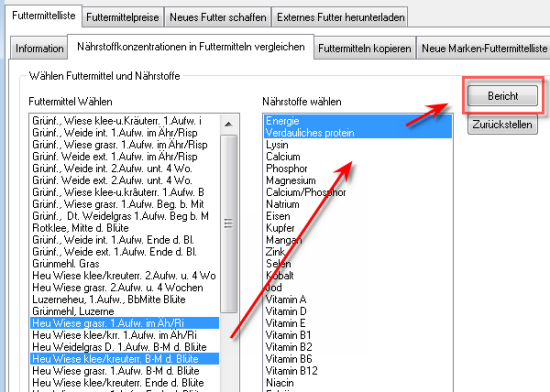Switch to the Information sub-tab
Viewport: 550px width, 392px height.
pyautogui.click(x=39, y=48)
